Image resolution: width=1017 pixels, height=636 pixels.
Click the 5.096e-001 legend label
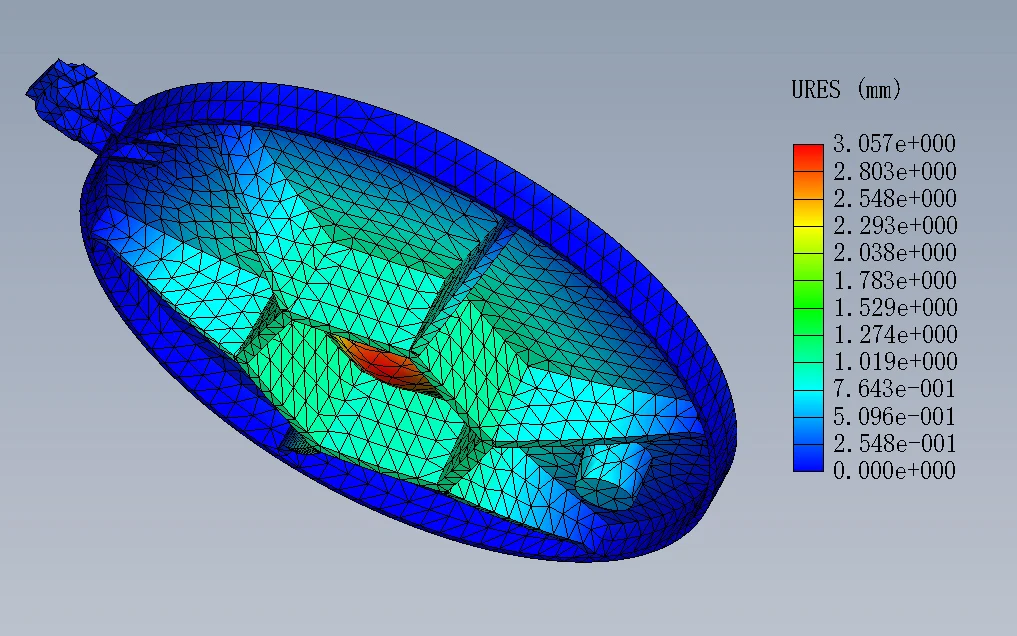pos(894,416)
